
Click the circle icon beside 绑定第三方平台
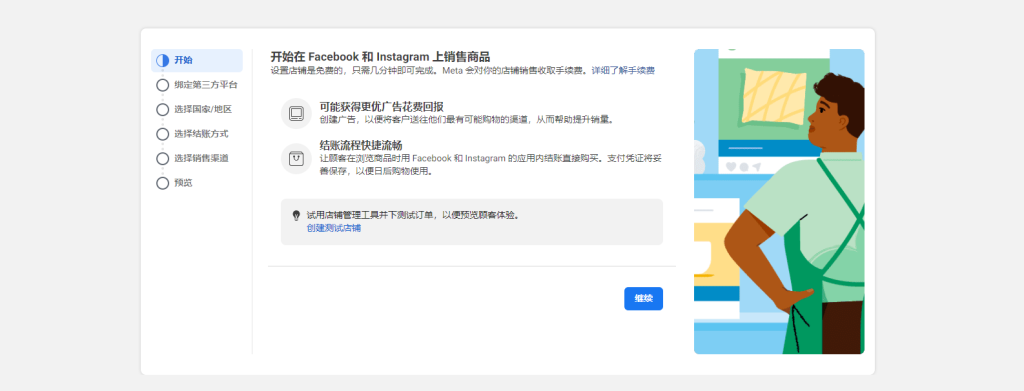coord(163,85)
